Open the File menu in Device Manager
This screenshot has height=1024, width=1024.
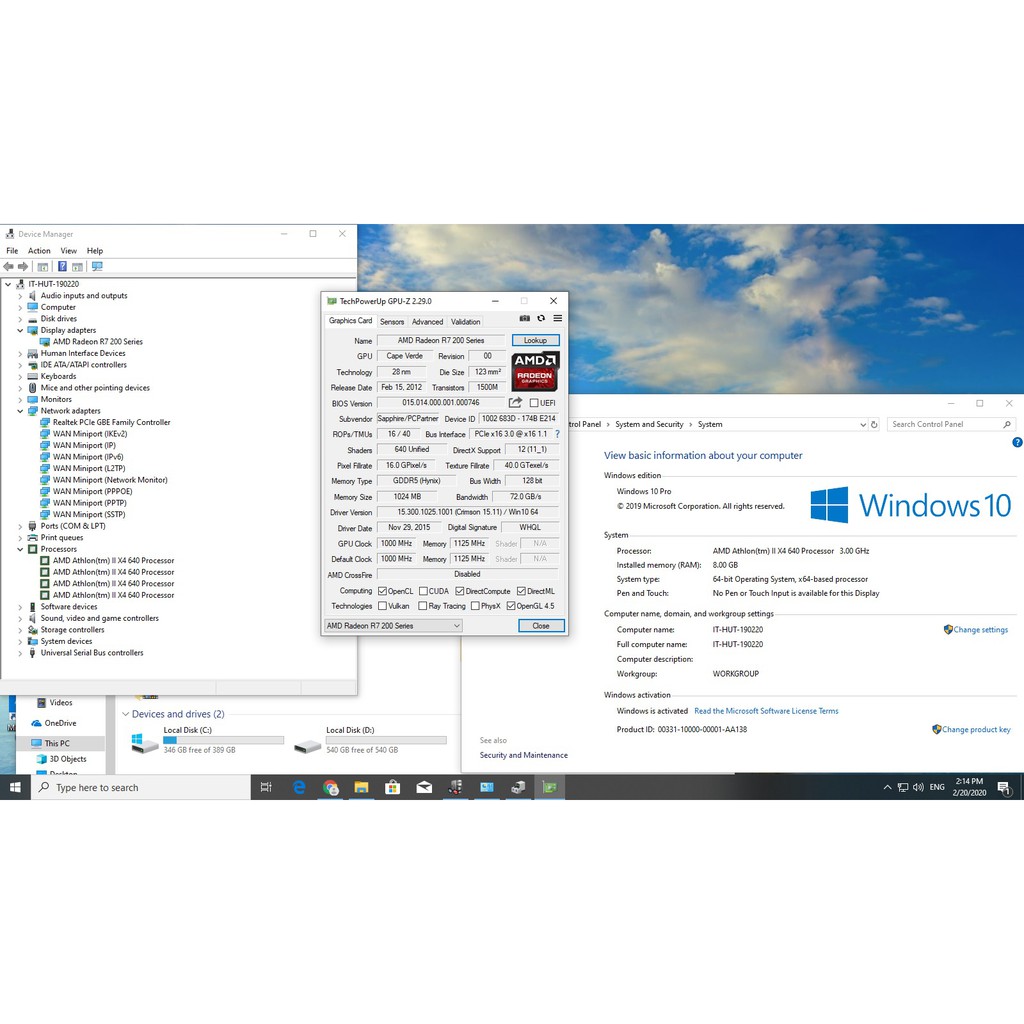(12, 251)
